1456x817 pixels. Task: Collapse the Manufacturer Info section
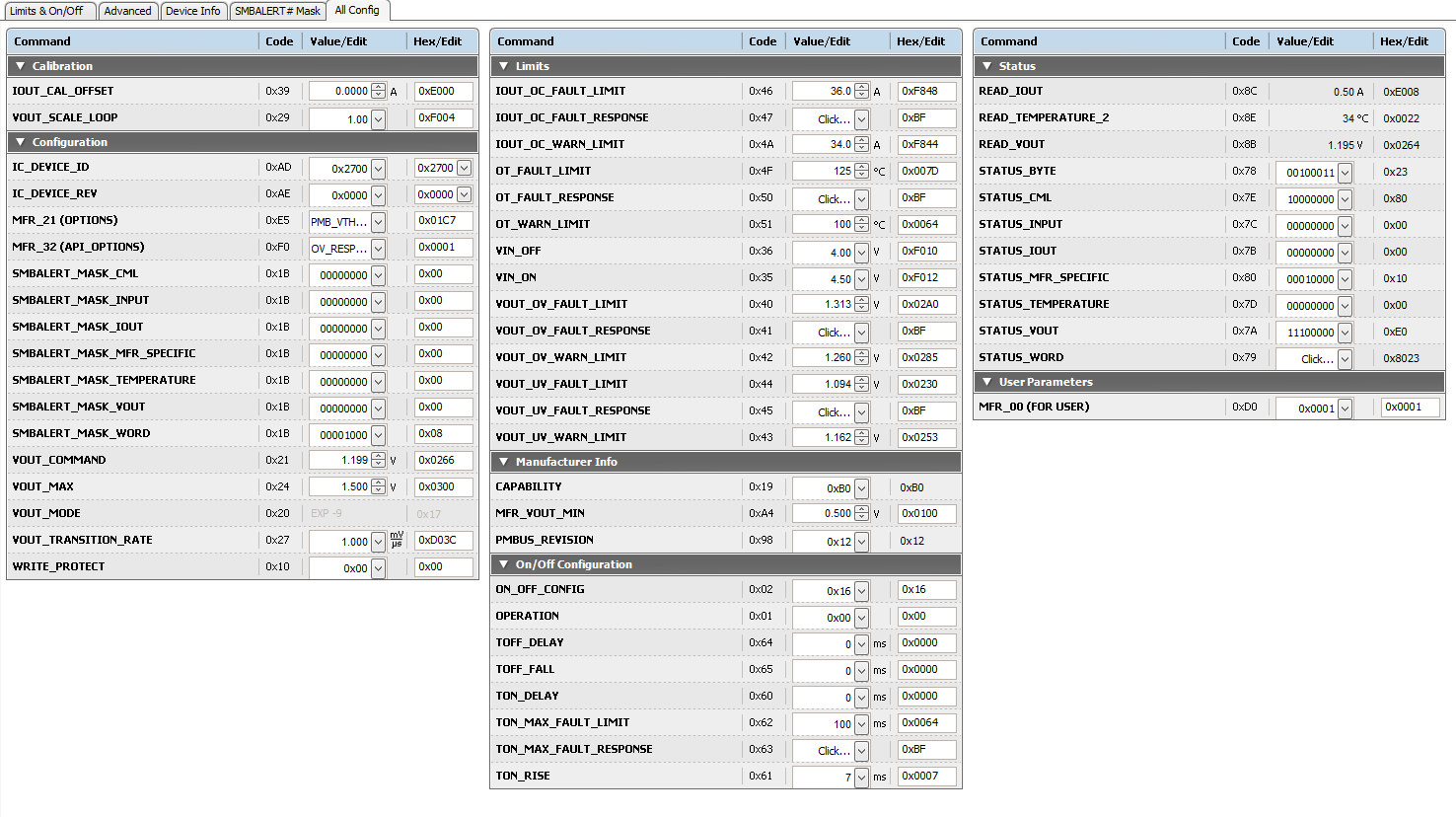tap(504, 462)
